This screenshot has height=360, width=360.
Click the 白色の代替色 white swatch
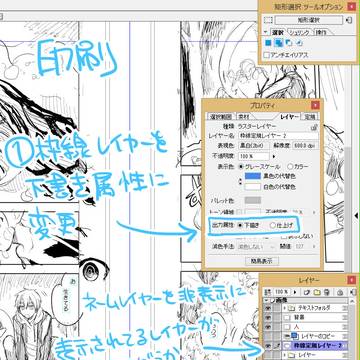click(x=253, y=187)
